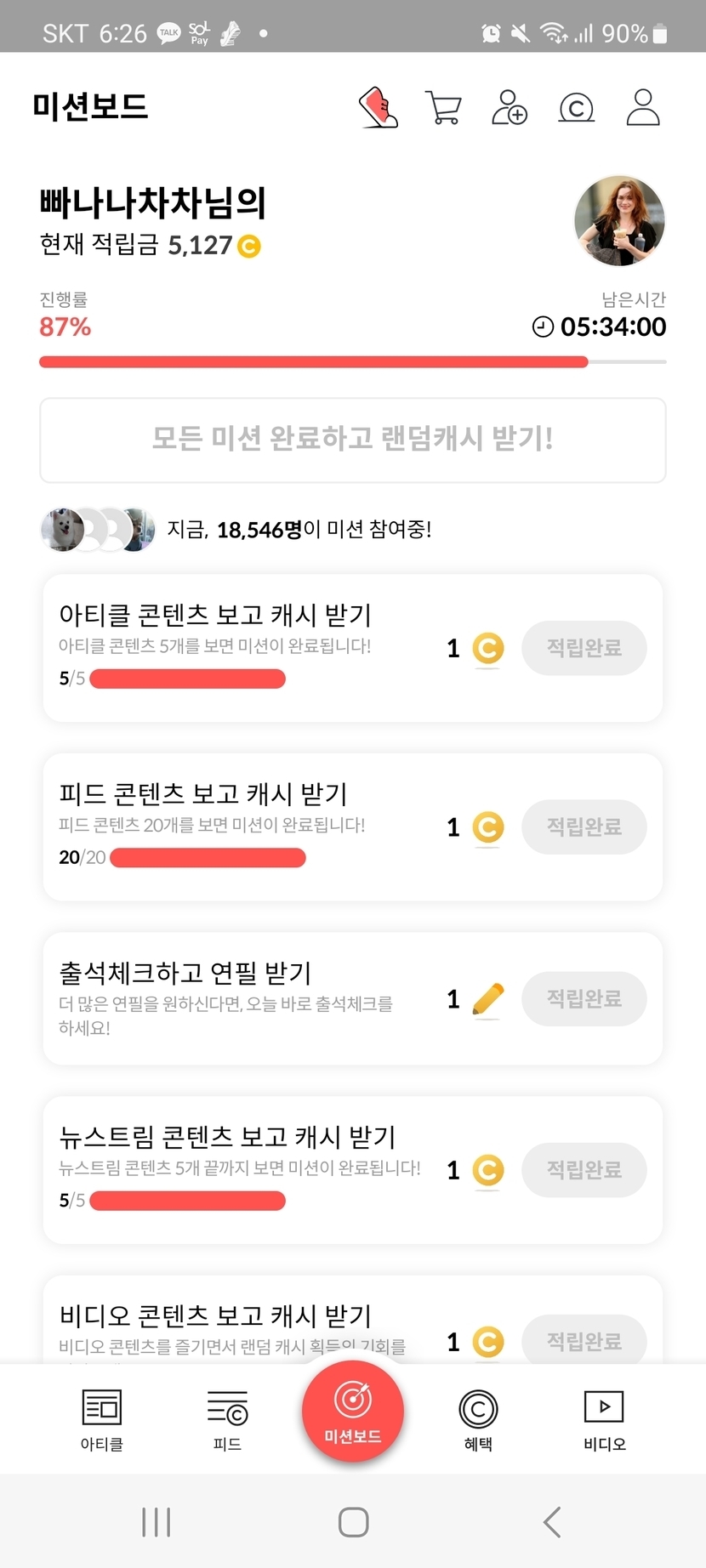Tap the user profile photo thumbnail

tap(619, 221)
